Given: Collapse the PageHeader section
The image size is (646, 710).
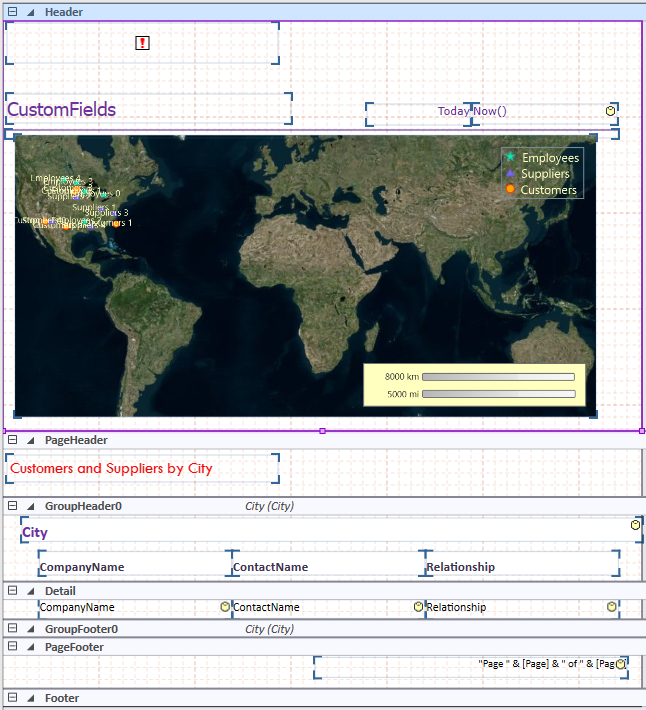Looking at the screenshot, I should pos(13,440).
